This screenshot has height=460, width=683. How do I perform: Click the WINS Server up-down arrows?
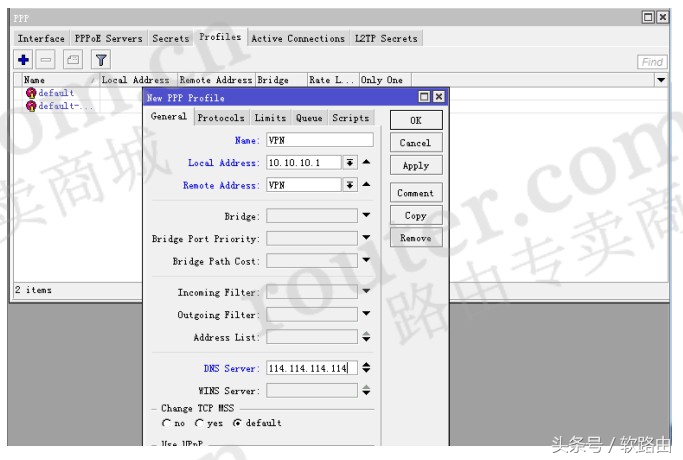366,390
